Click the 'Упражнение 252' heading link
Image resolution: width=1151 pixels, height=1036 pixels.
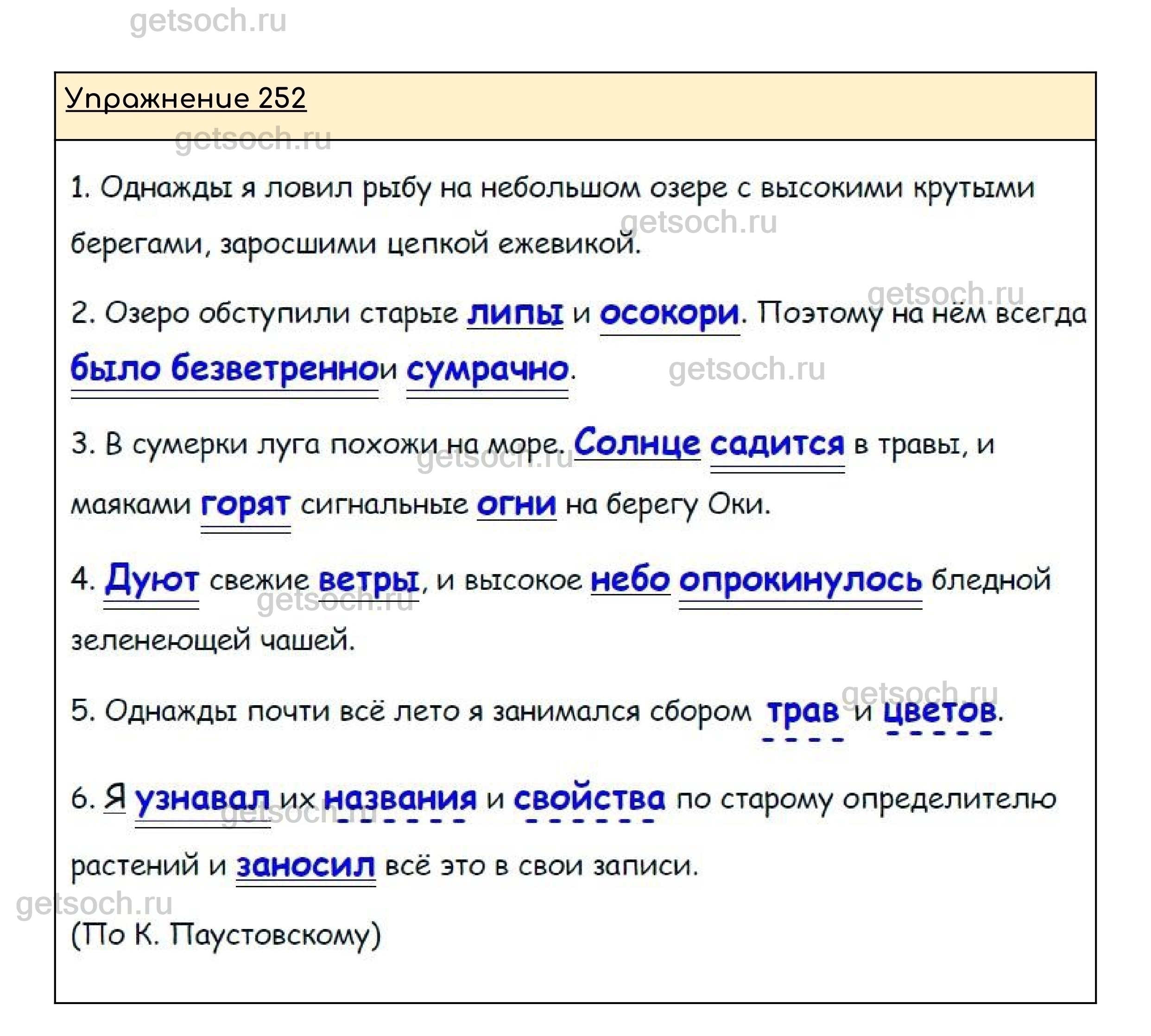pos(185,99)
